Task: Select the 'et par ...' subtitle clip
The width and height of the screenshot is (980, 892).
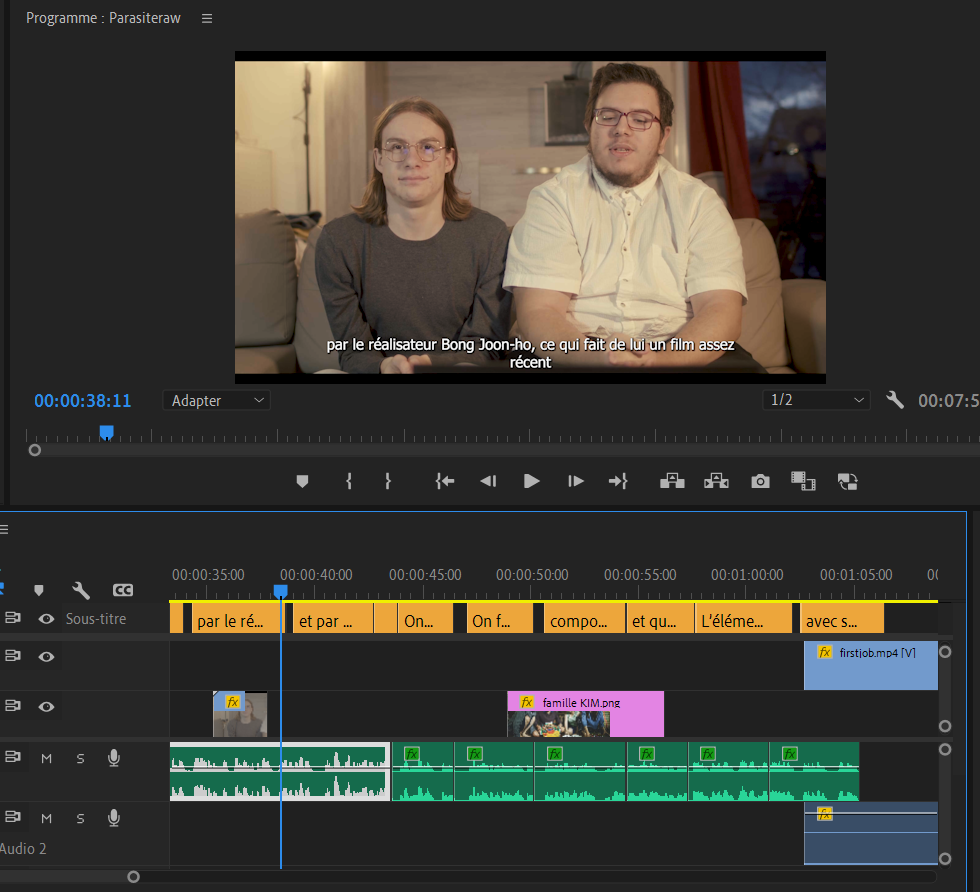Action: pyautogui.click(x=333, y=619)
